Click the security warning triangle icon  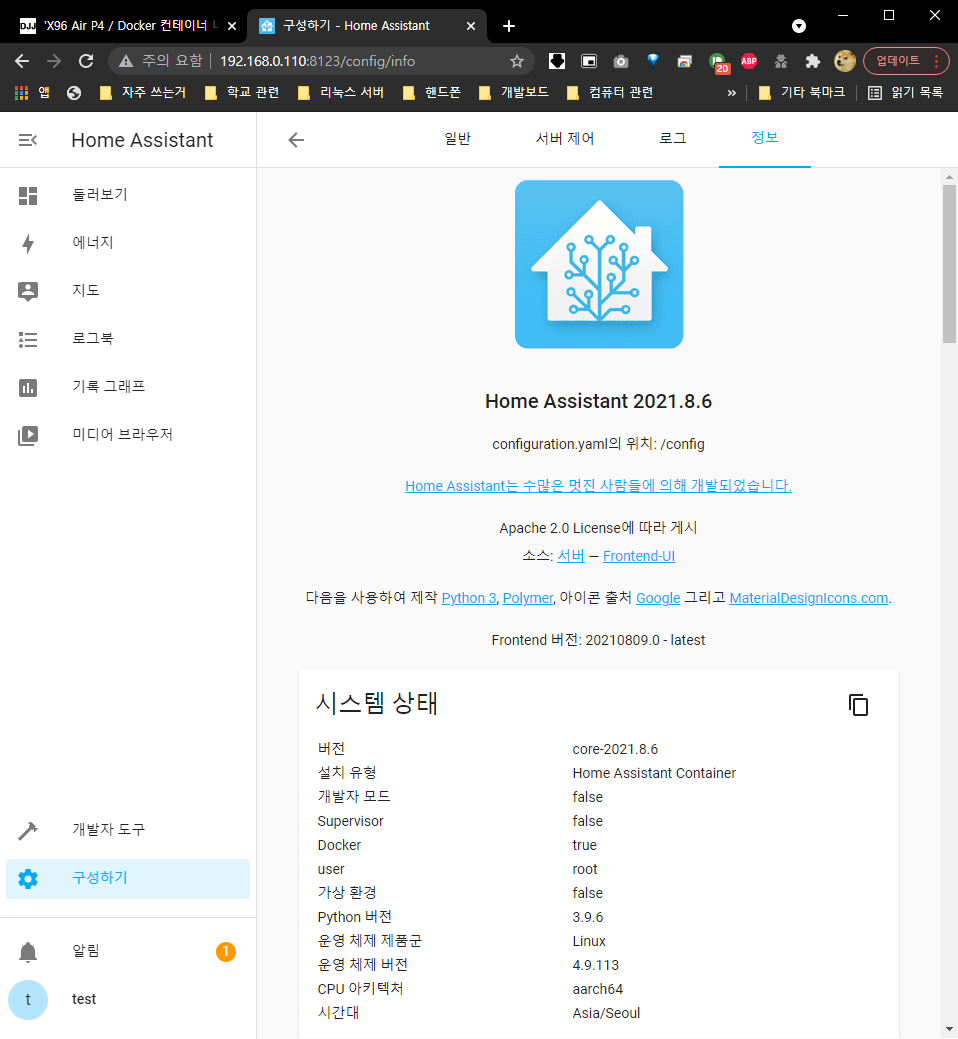tap(126, 62)
